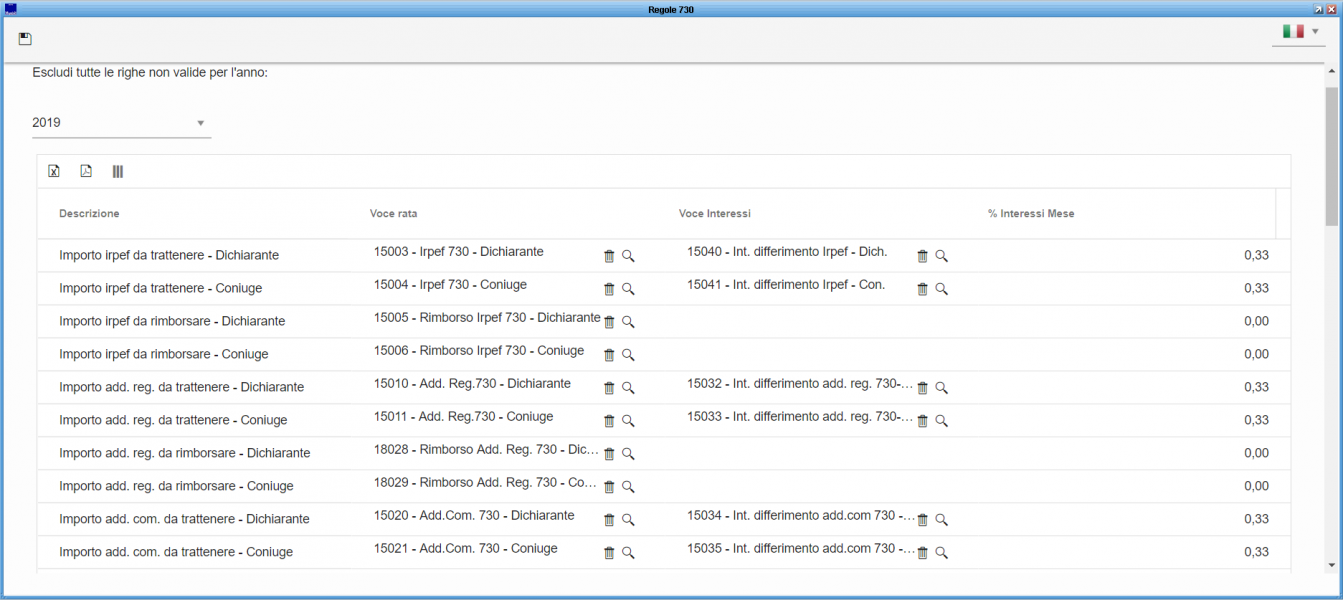Click the save floppy disk icon
1343x600 pixels.
[x=25, y=39]
